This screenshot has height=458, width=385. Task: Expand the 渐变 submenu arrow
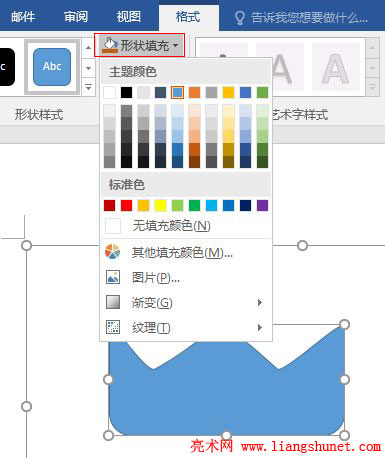260,302
